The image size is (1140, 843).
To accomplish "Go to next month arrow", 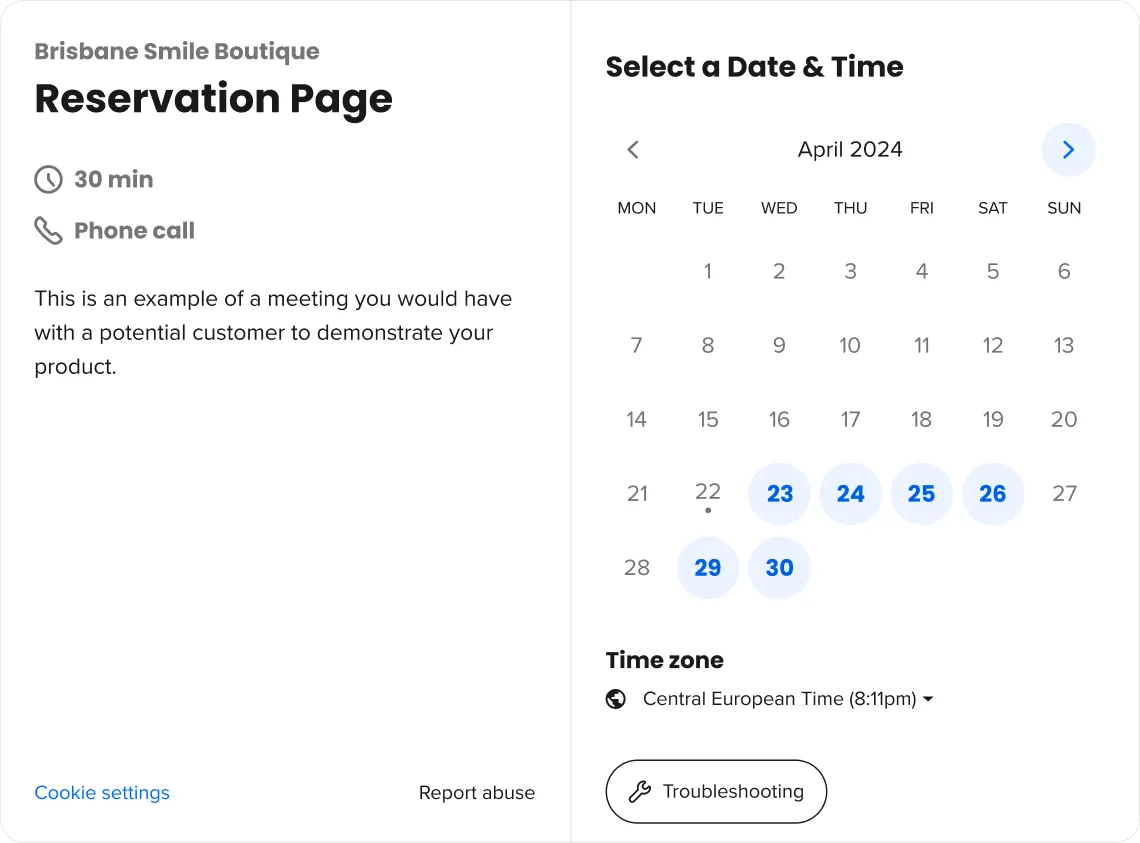I will 1068,150.
